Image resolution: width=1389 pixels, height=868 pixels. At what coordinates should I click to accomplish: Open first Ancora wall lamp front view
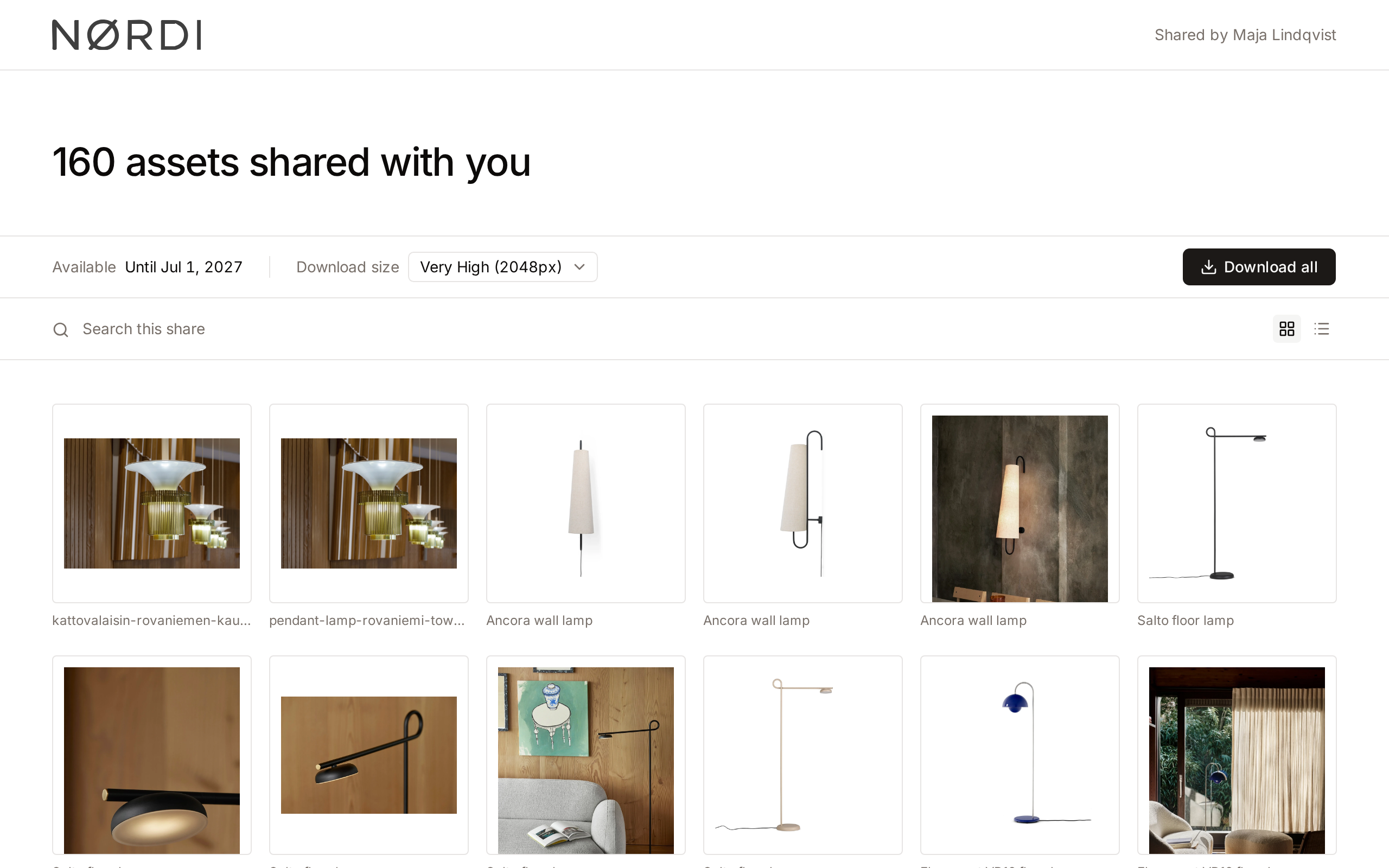585,503
